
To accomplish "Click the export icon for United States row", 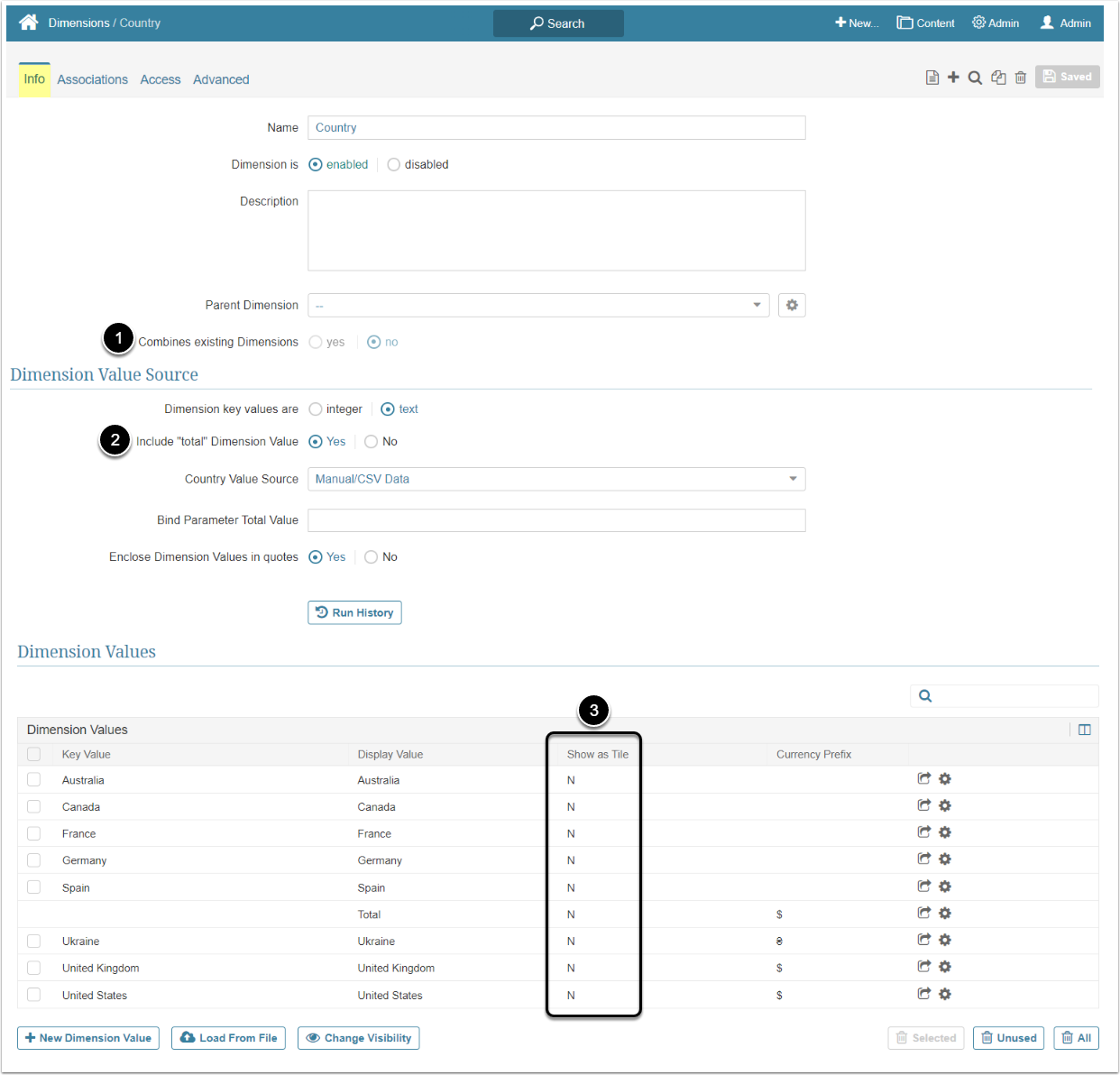I will coord(924,994).
